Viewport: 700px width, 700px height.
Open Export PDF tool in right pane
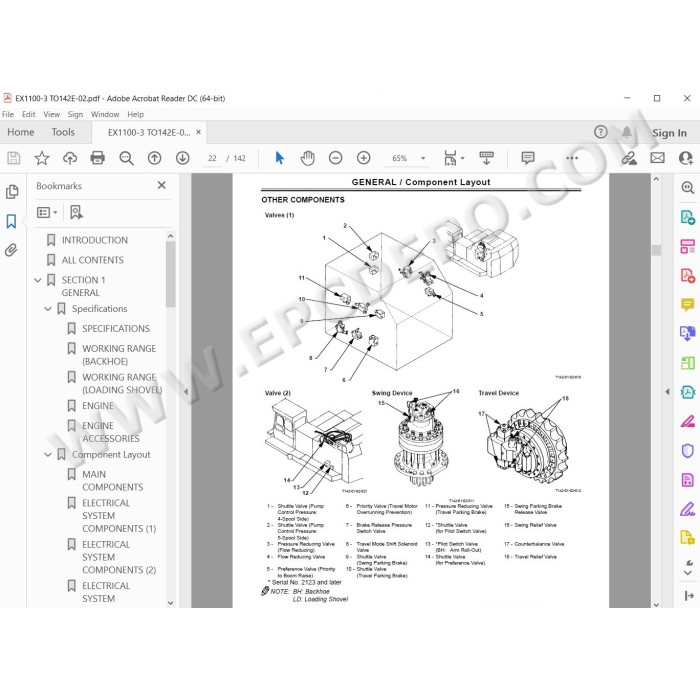tap(688, 217)
